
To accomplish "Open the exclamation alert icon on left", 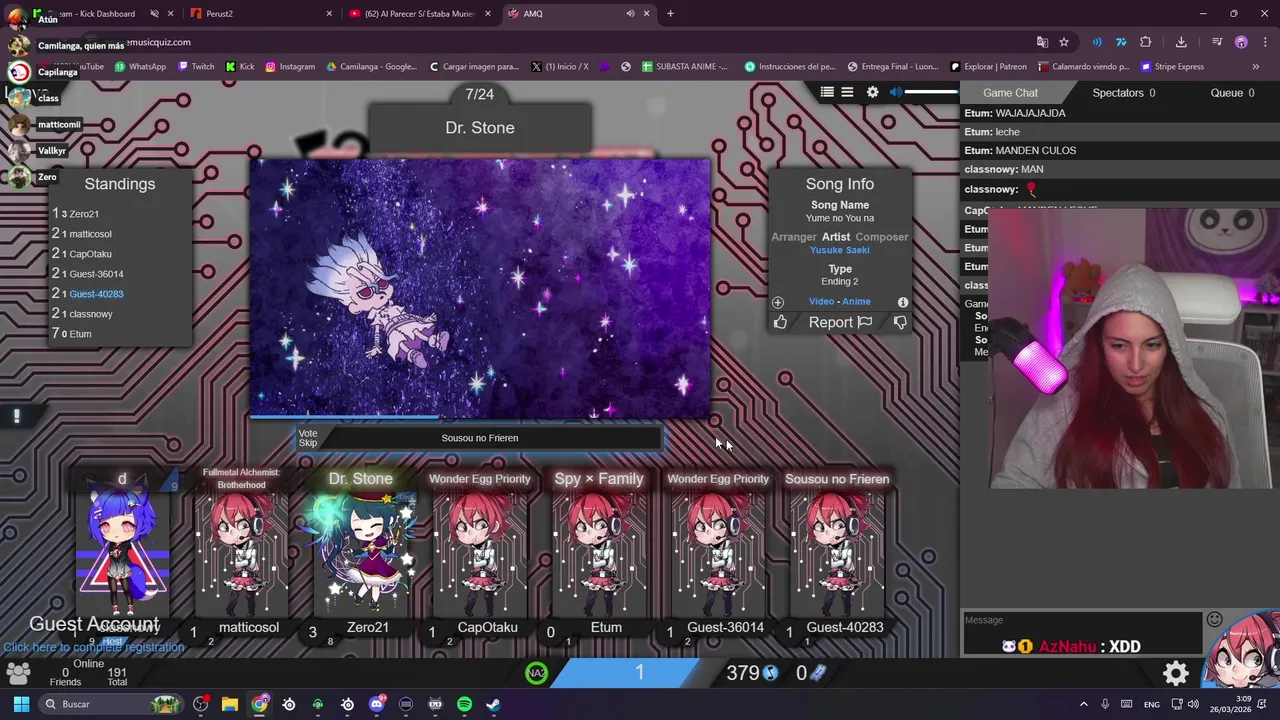I will click(x=16, y=416).
